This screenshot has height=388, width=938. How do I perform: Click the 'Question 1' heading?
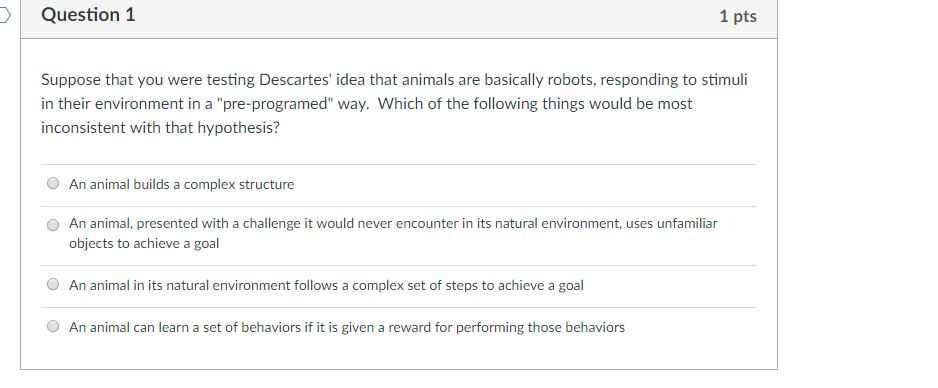coord(88,15)
